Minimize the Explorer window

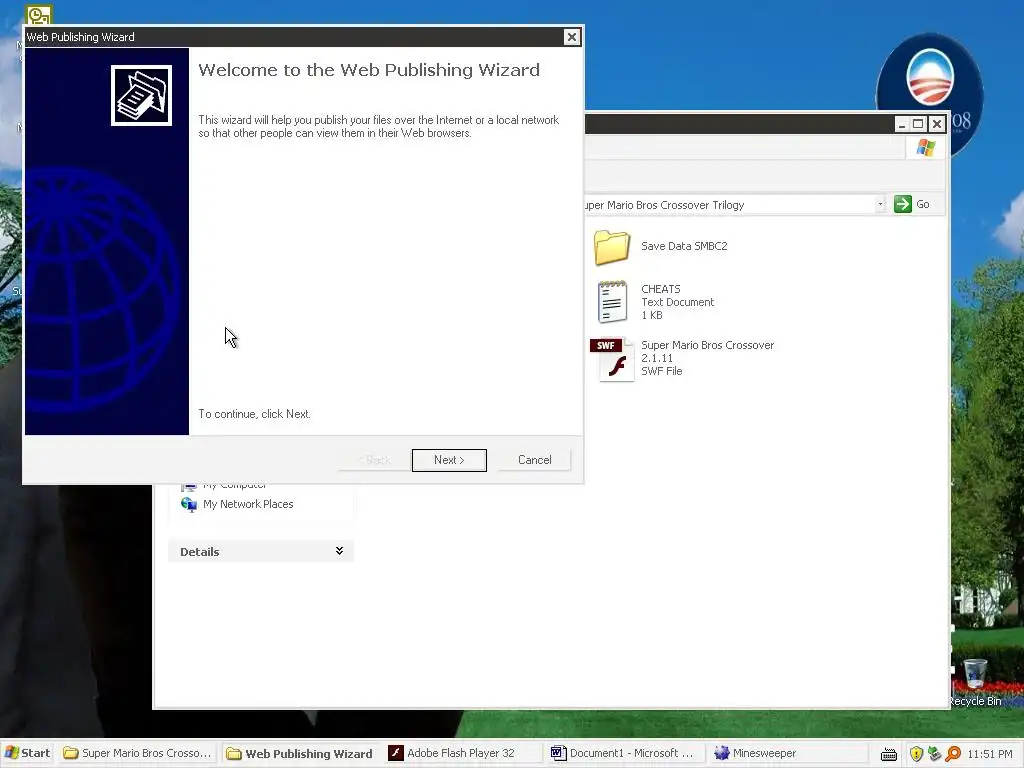tap(901, 124)
